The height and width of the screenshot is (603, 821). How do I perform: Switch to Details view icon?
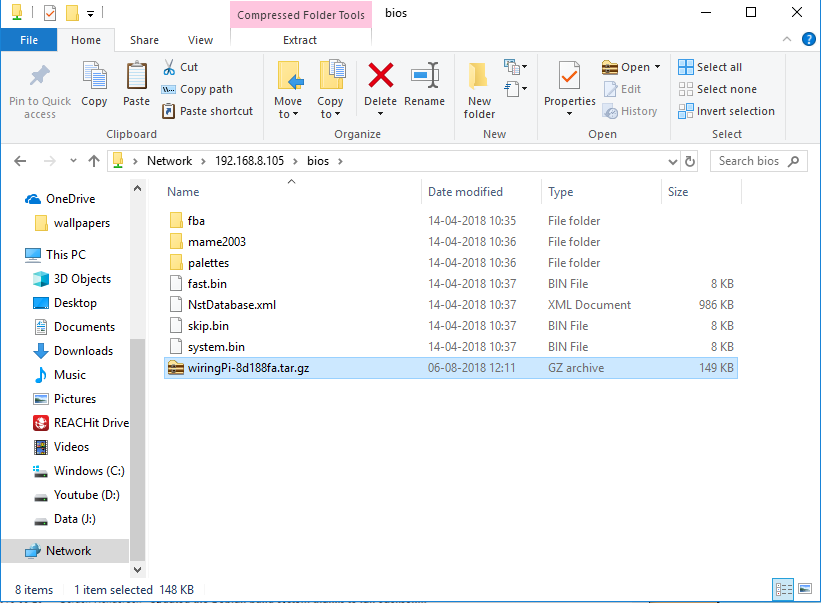[x=783, y=589]
